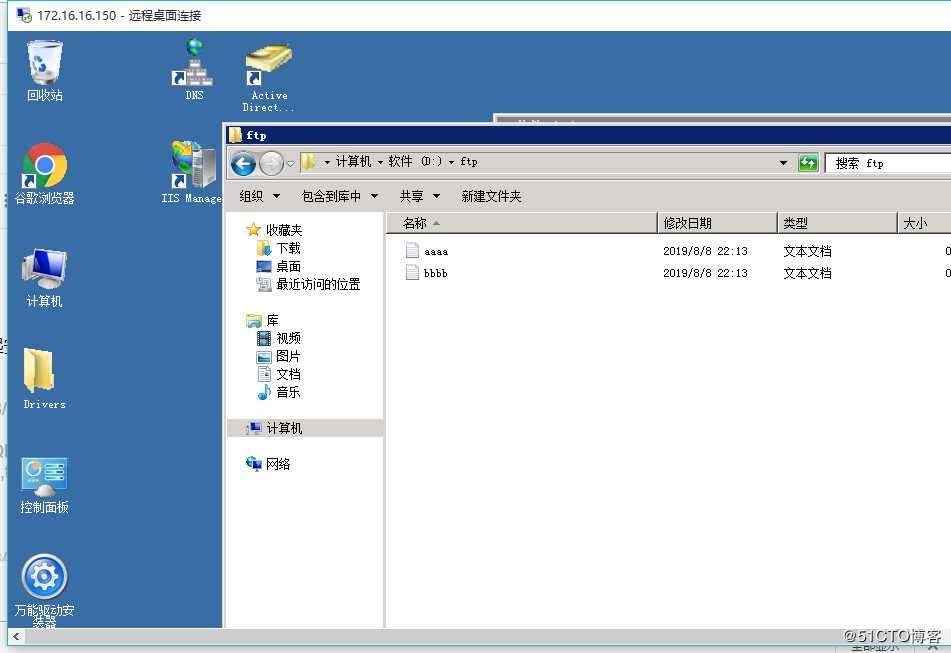Viewport: 951px width, 653px height.
Task: Click the 新建文件夹 button
Action: [491, 196]
